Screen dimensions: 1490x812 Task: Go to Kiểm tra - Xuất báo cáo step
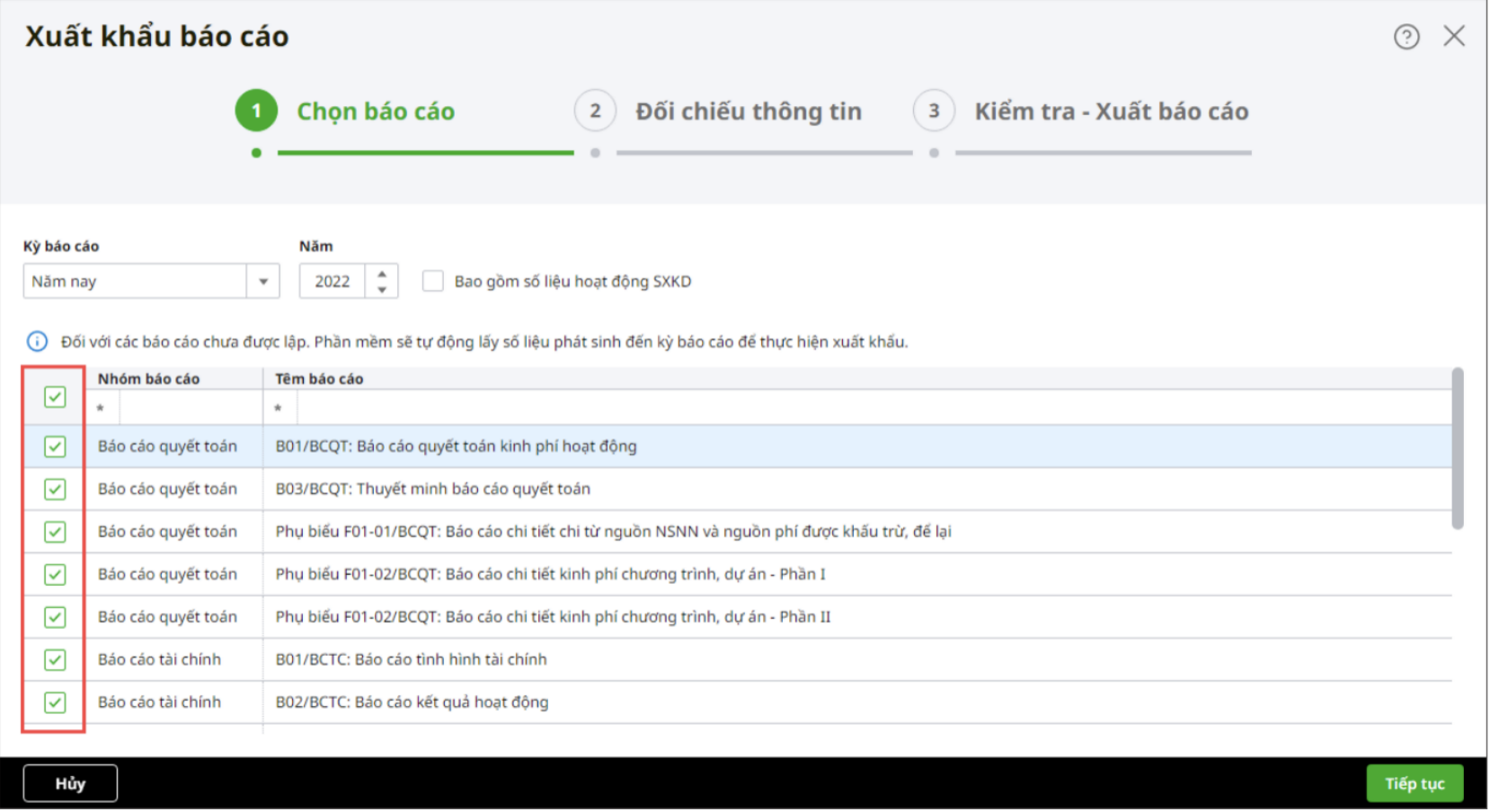tap(1112, 111)
